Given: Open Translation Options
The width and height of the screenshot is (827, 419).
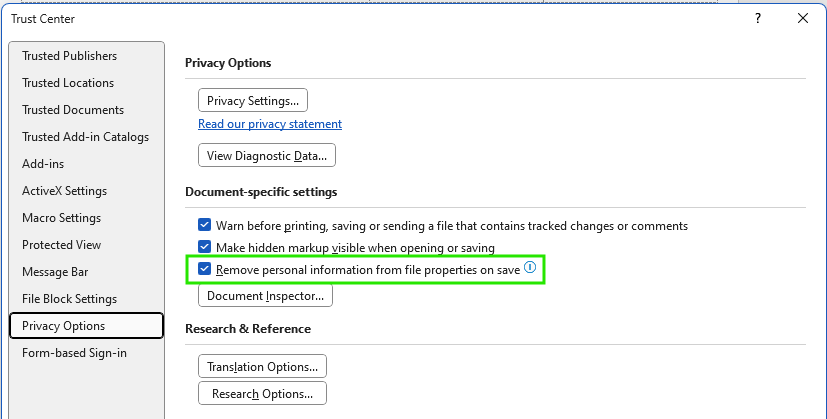Looking at the screenshot, I should 263,367.
